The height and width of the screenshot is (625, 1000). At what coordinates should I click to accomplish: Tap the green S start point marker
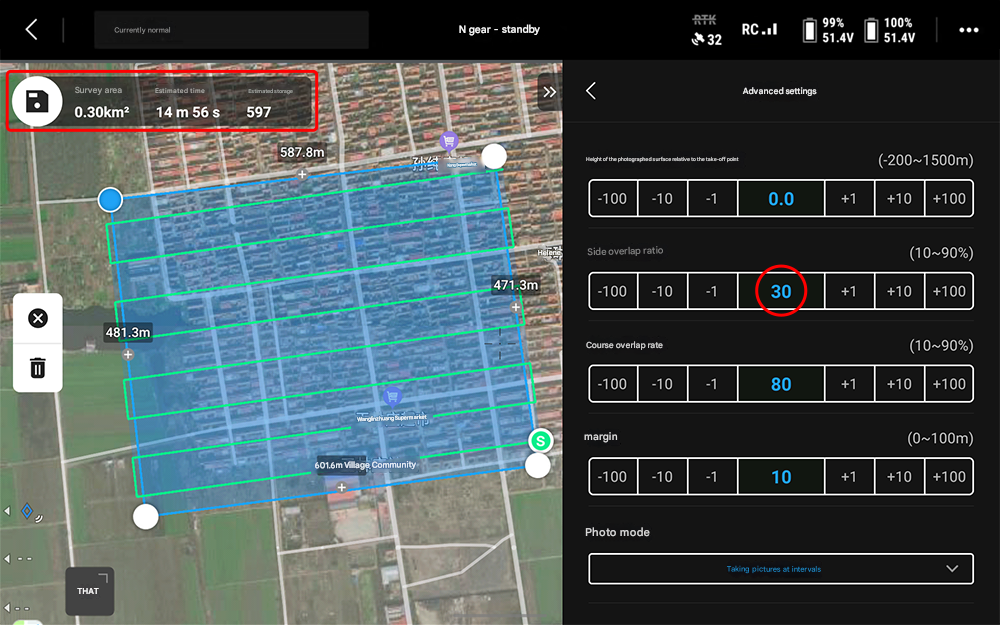pos(540,441)
